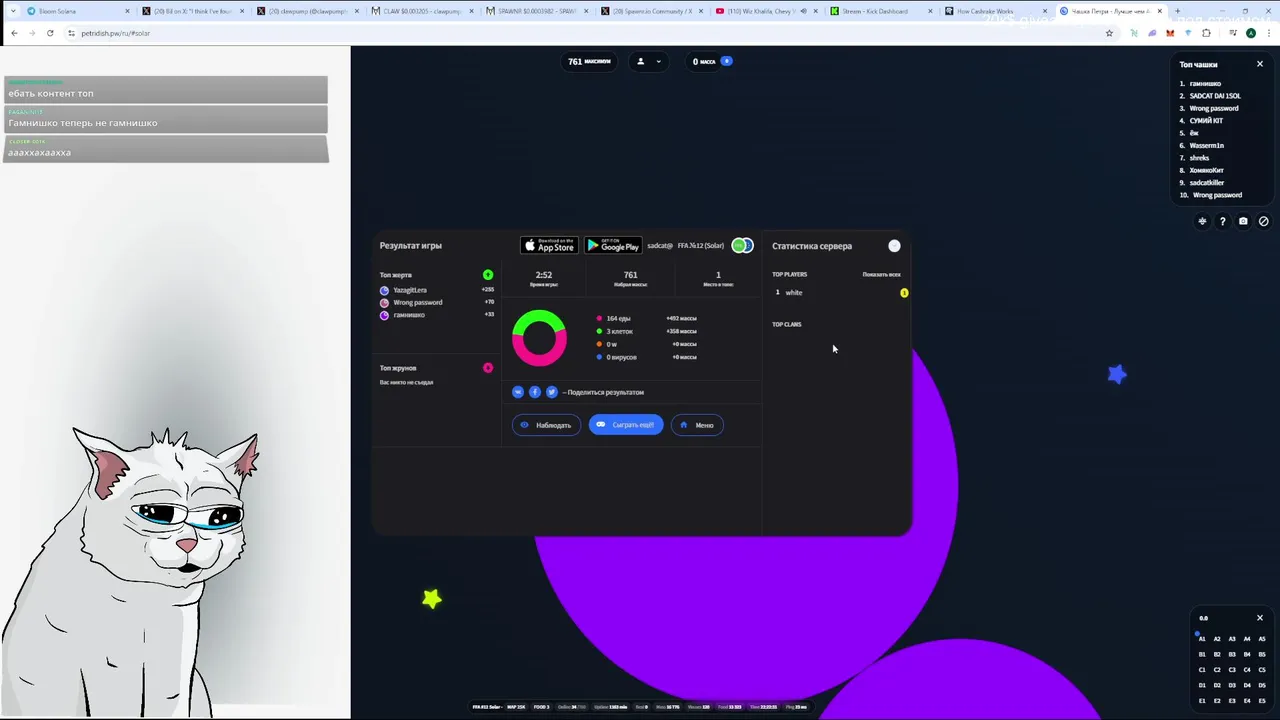This screenshot has height=720, width=1280.
Task: Click the Меню button
Action: pyautogui.click(x=697, y=425)
